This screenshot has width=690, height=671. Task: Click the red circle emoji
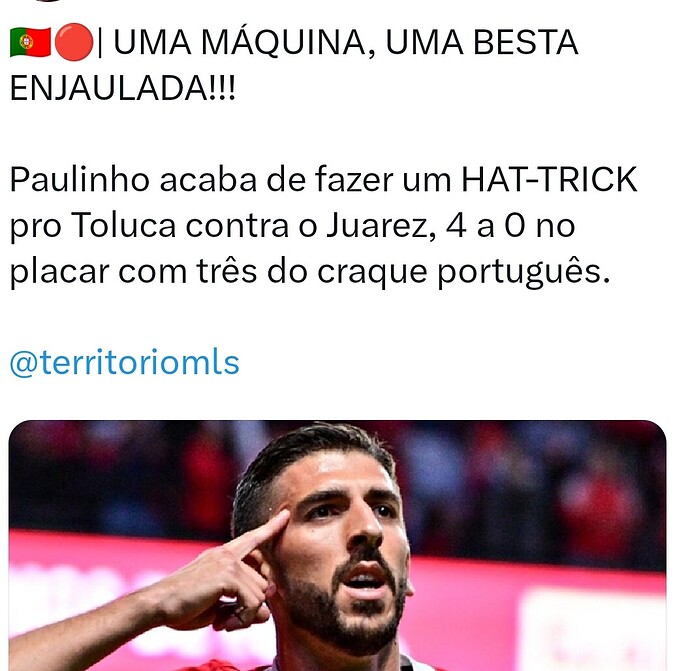pyautogui.click(x=73, y=42)
